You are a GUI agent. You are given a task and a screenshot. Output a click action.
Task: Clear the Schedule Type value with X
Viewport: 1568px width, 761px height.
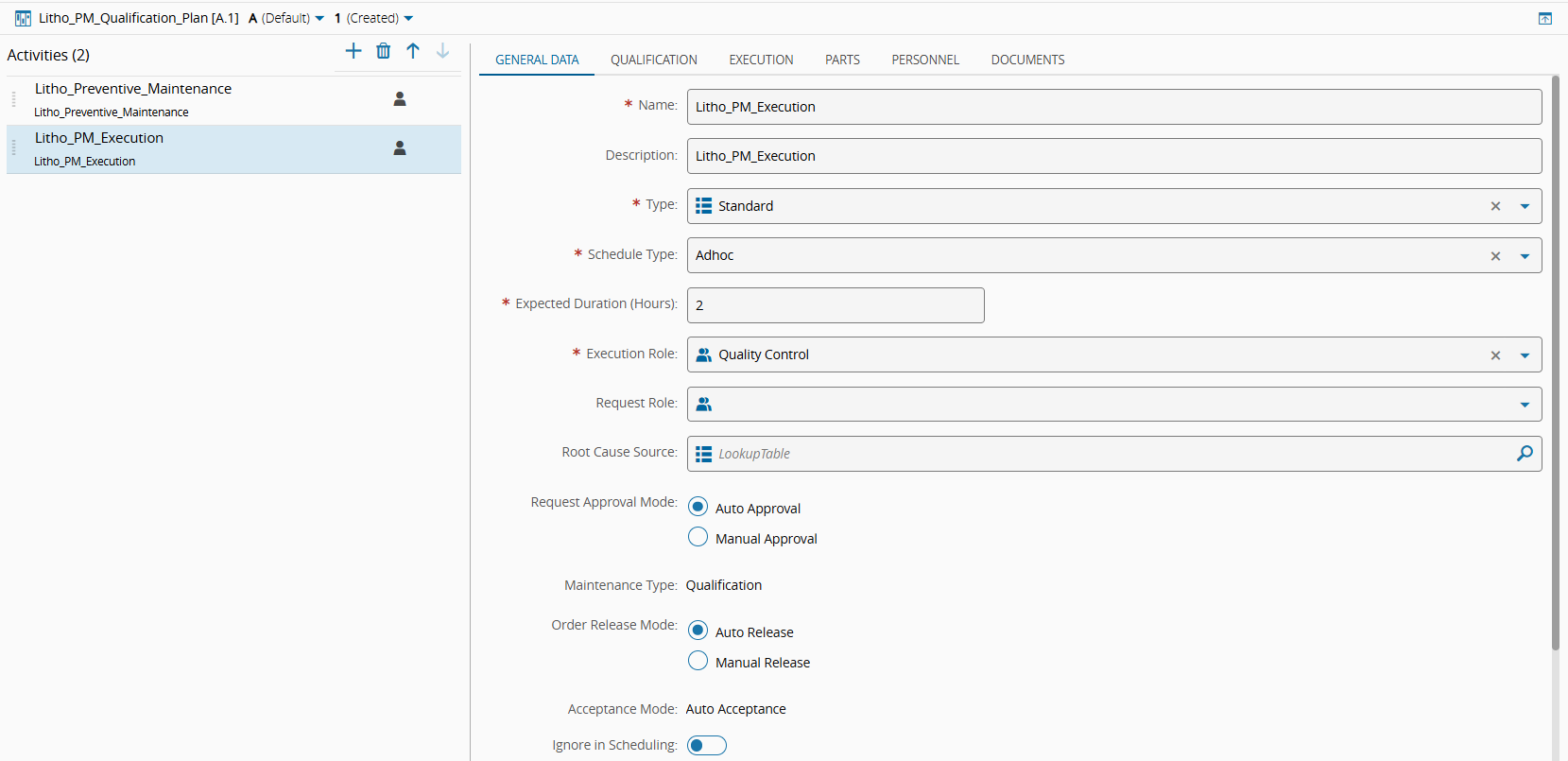(x=1495, y=256)
